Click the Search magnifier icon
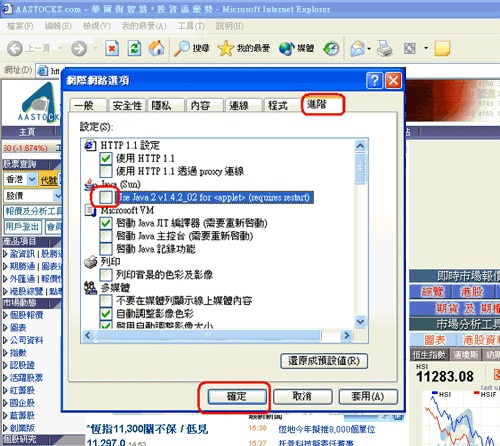This screenshot has width=500, height=446. point(182,49)
